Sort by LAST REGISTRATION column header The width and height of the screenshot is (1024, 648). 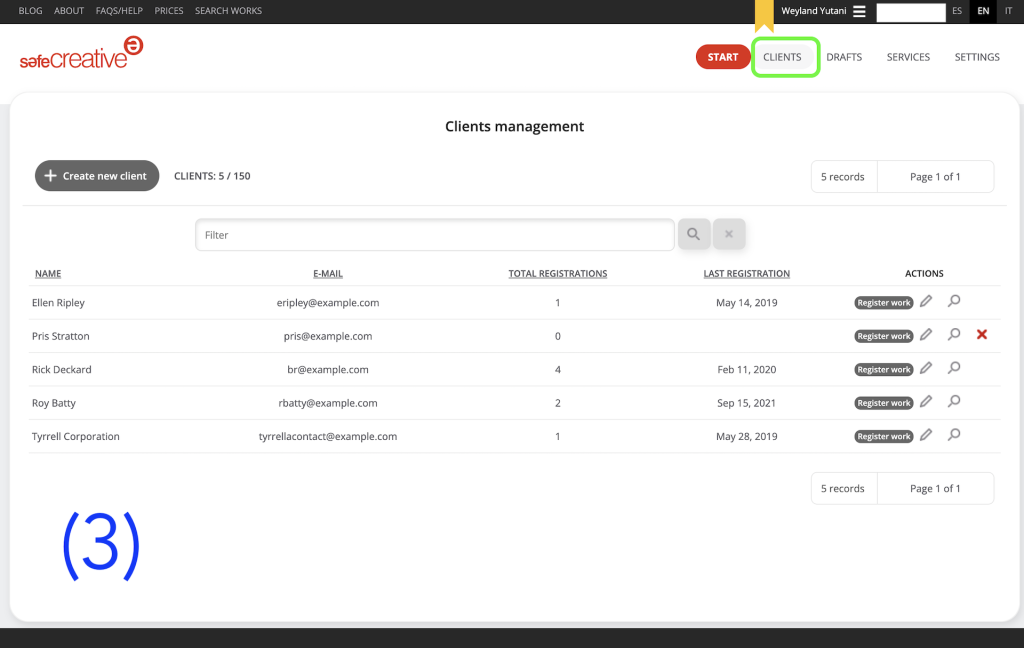[x=746, y=274]
